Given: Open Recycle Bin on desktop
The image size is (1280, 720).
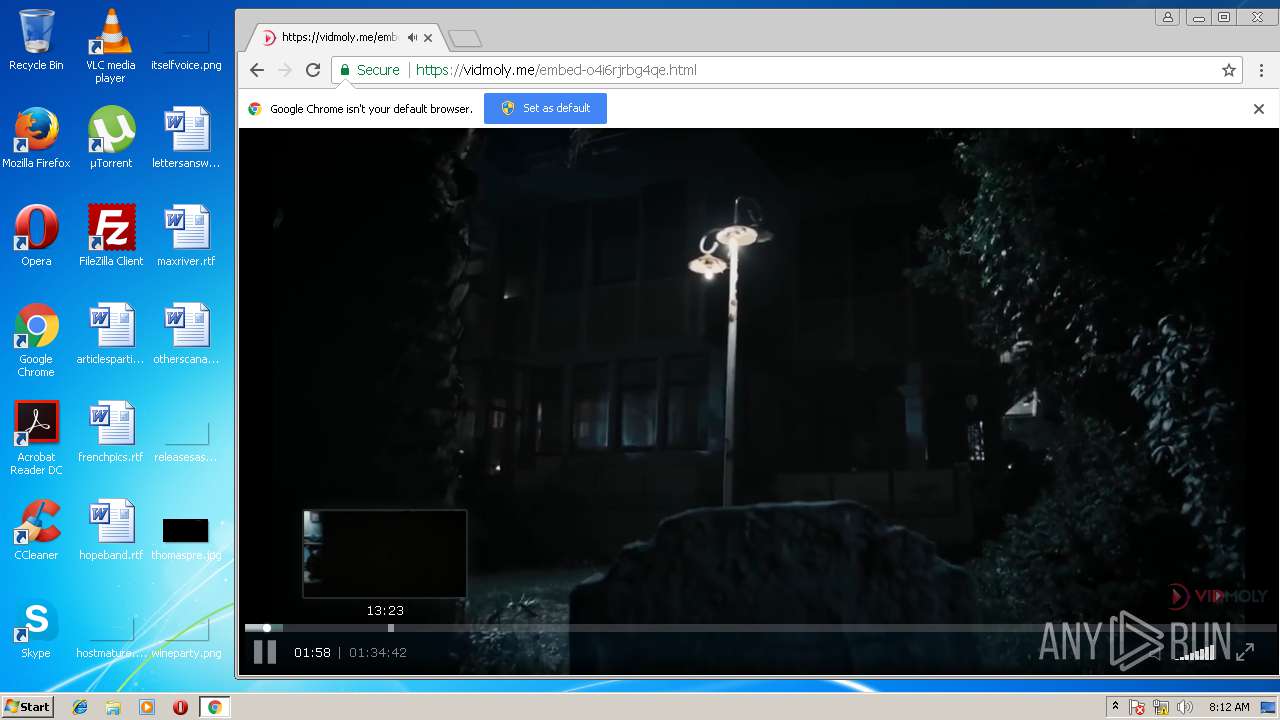Looking at the screenshot, I should click(x=36, y=40).
